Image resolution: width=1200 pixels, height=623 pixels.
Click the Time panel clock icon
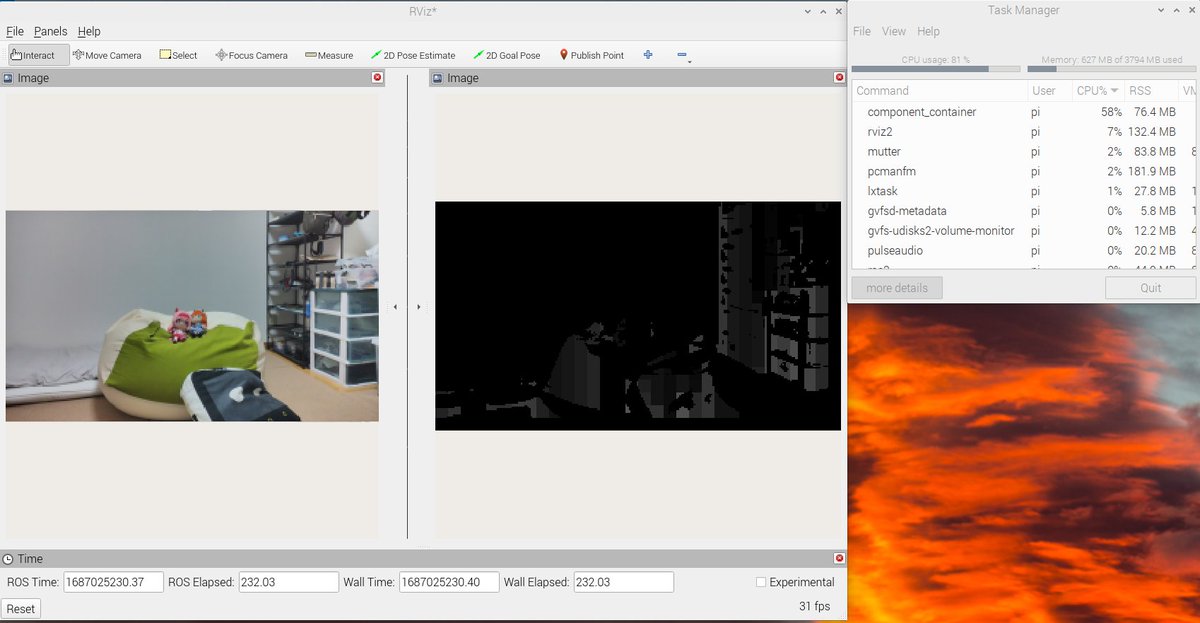click(8, 558)
